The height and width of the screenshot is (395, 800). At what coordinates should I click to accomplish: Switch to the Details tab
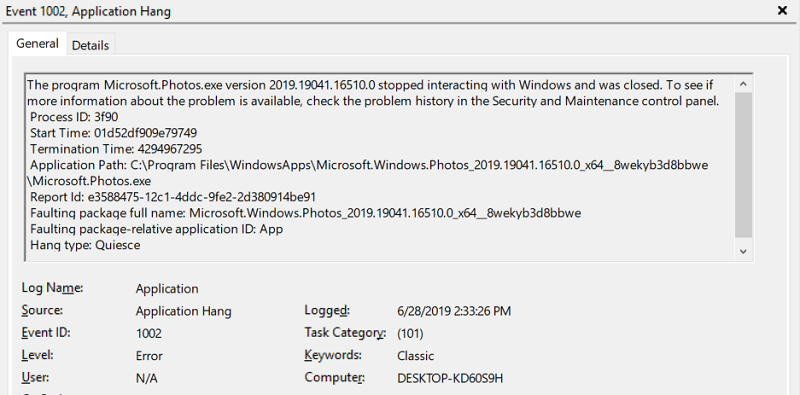(90, 45)
